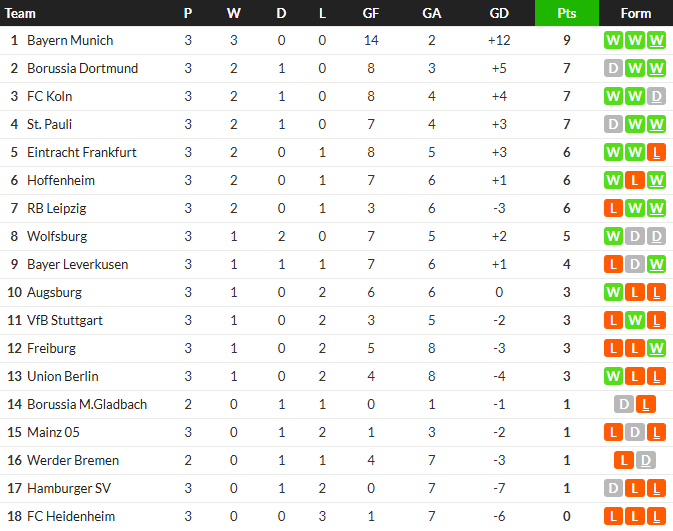Click the Form column header
673x531 pixels.
(x=636, y=13)
